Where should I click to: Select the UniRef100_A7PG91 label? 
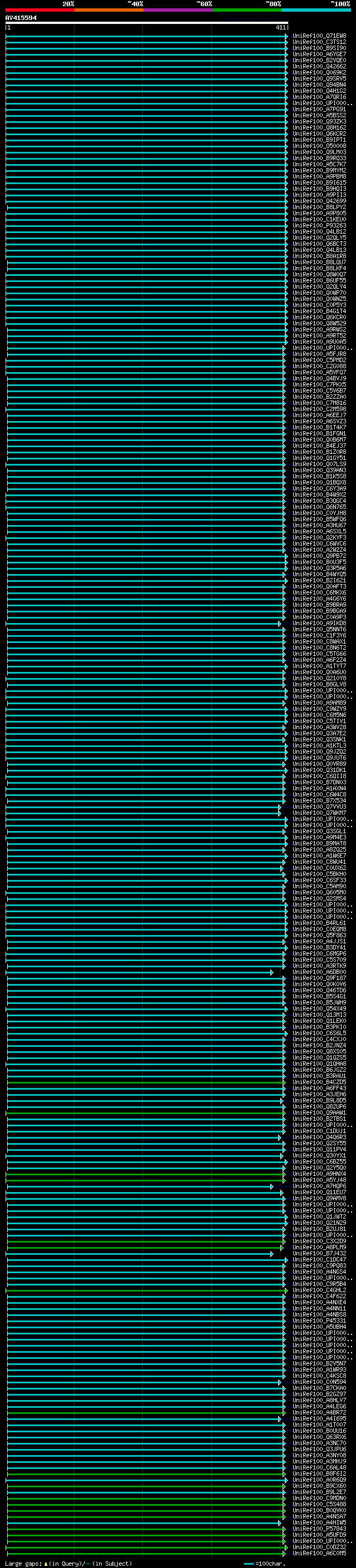click(x=319, y=110)
